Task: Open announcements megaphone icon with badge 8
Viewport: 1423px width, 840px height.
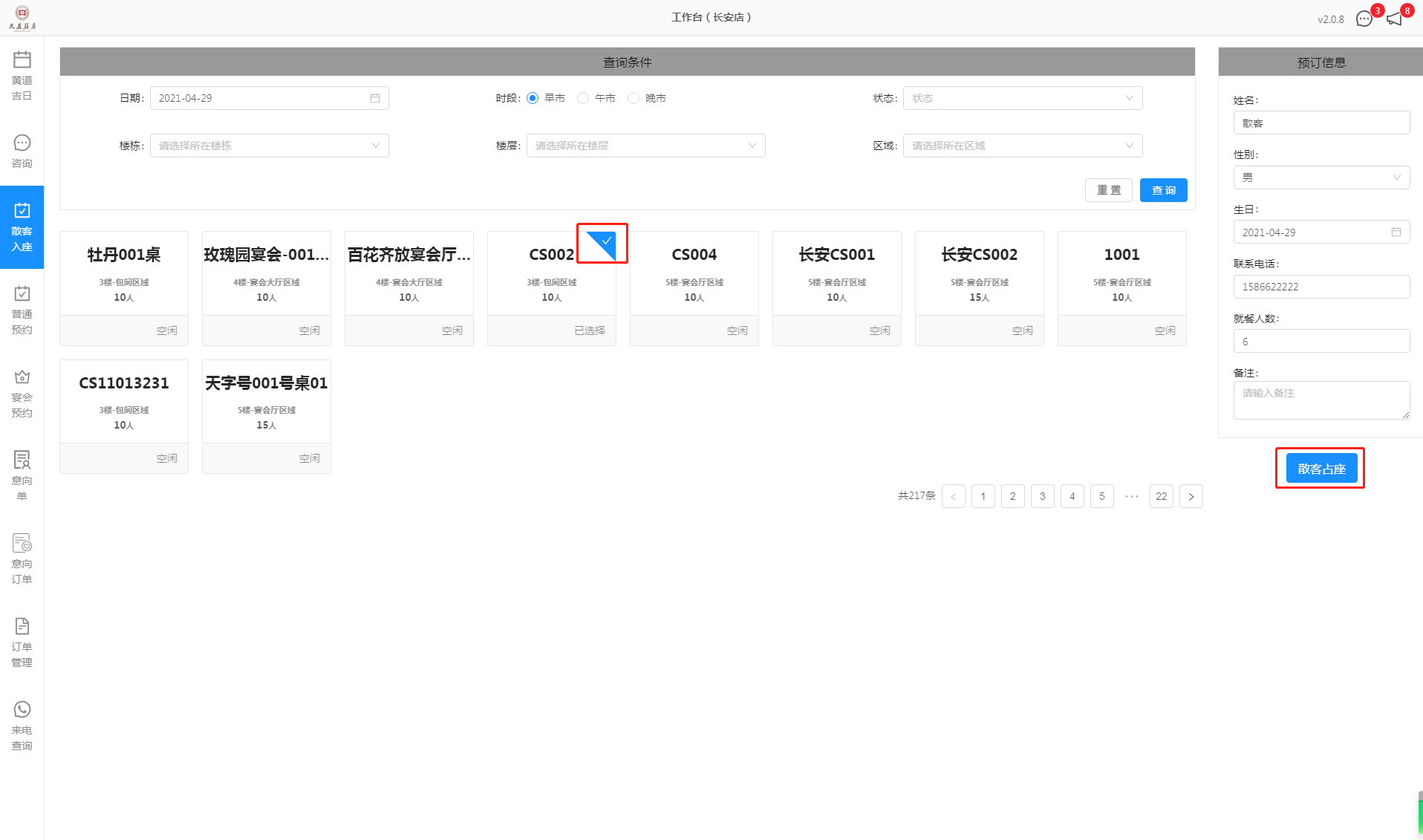Action: [1394, 19]
